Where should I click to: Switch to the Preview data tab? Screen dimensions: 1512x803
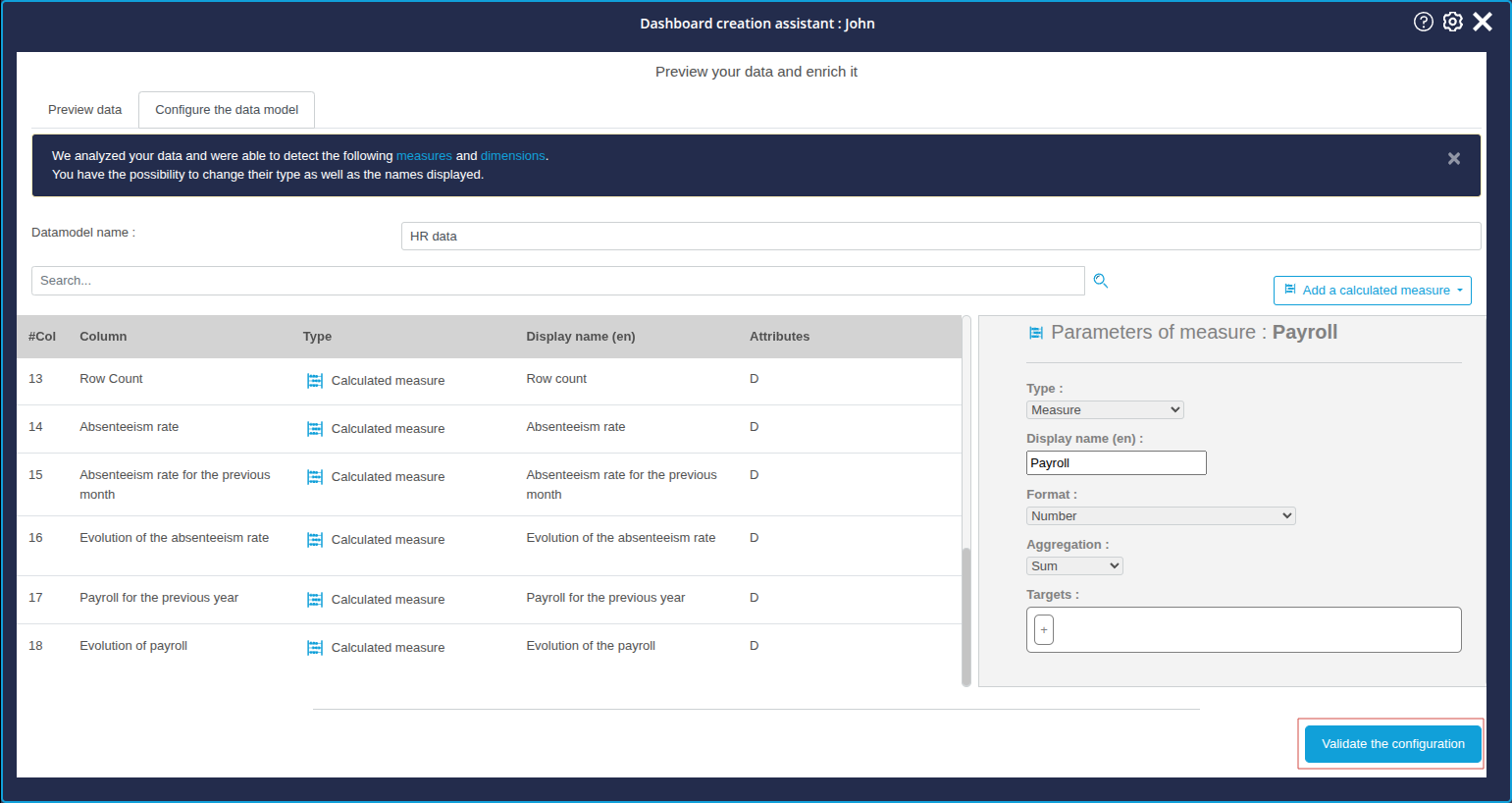pyautogui.click(x=84, y=110)
